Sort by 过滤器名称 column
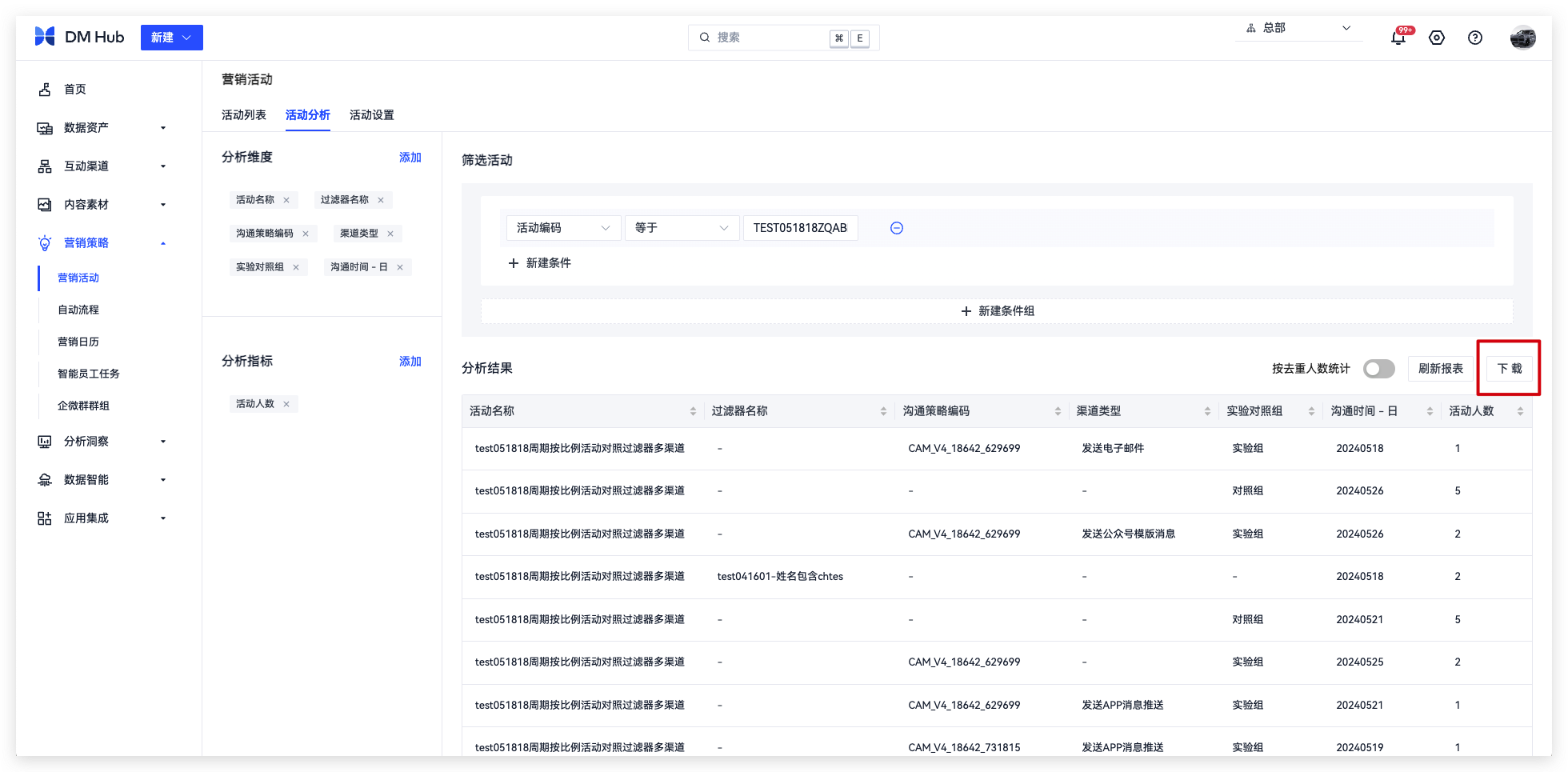 click(883, 411)
